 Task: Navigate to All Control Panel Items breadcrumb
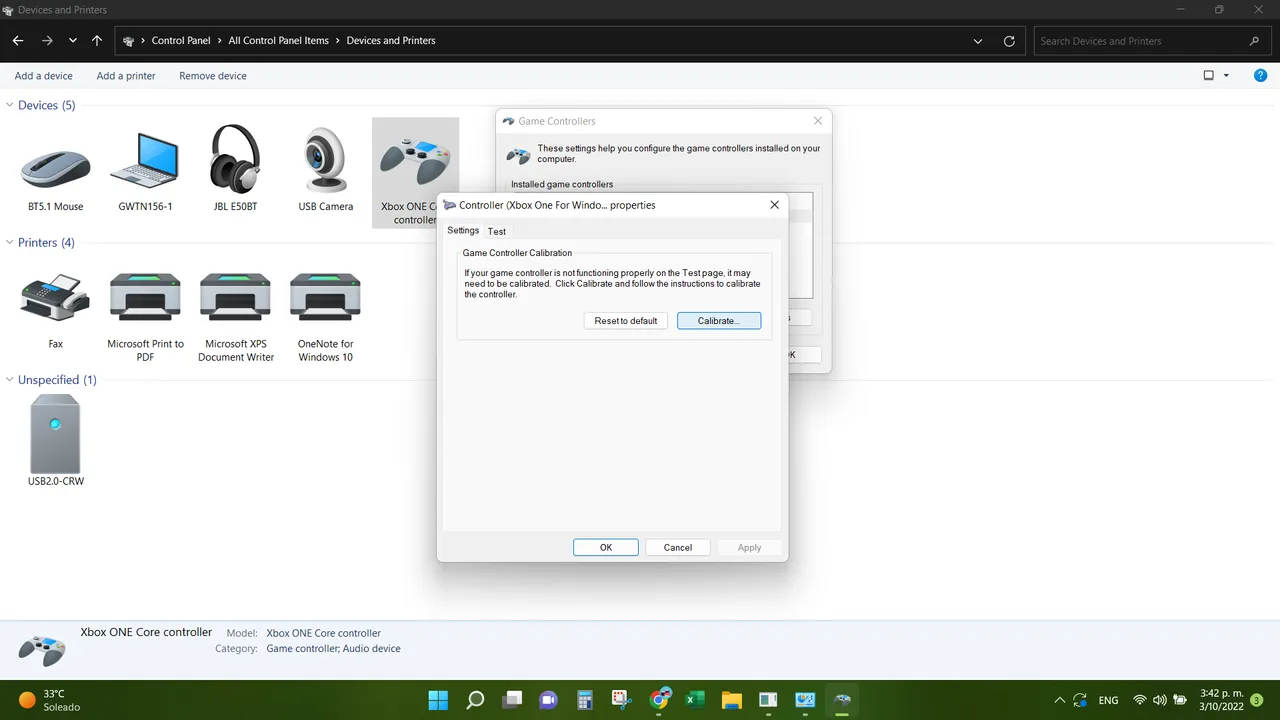[278, 41]
